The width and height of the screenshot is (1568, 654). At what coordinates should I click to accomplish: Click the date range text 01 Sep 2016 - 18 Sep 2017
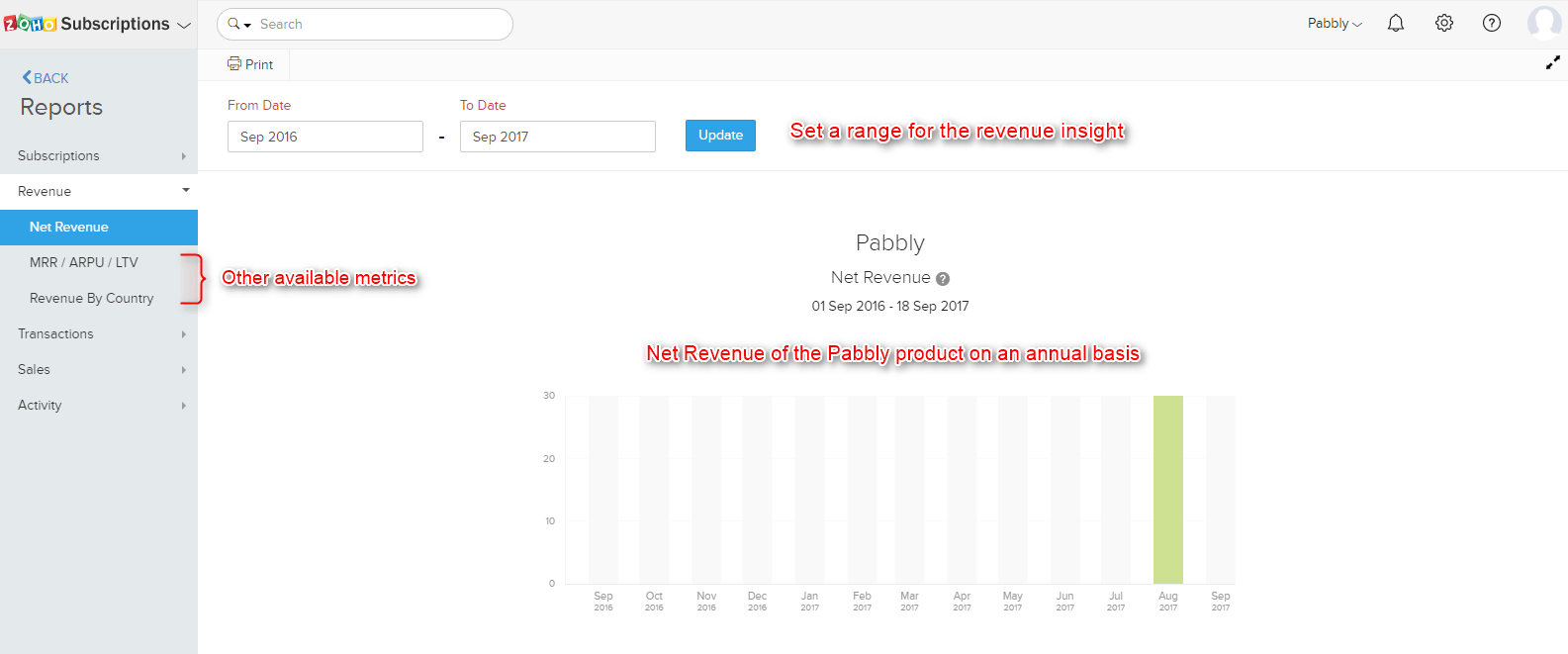pyautogui.click(x=890, y=306)
